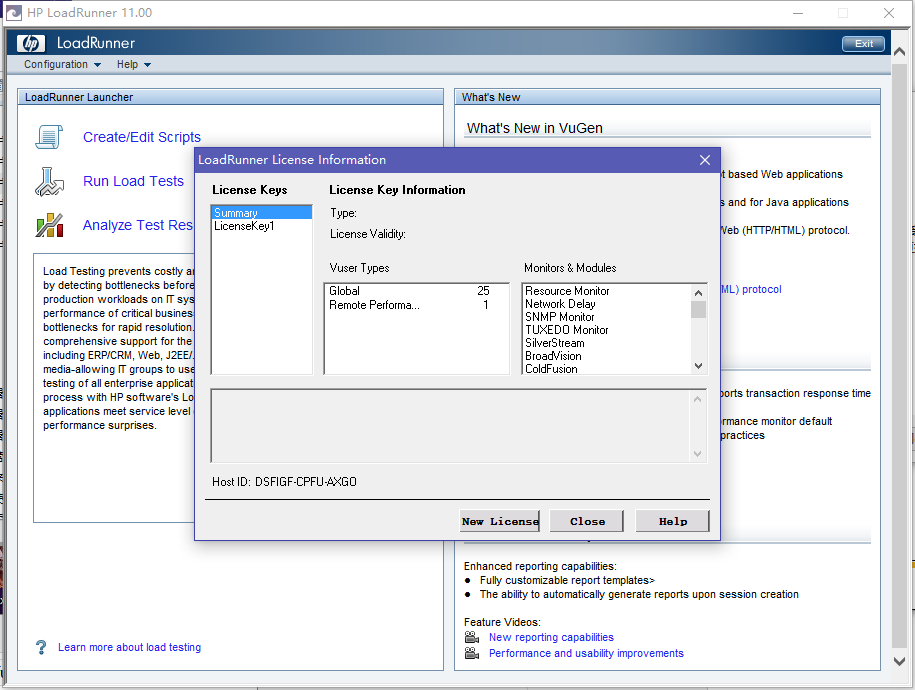Image resolution: width=915 pixels, height=690 pixels.
Task: Open the Analyze Test Results link
Action: point(138,225)
